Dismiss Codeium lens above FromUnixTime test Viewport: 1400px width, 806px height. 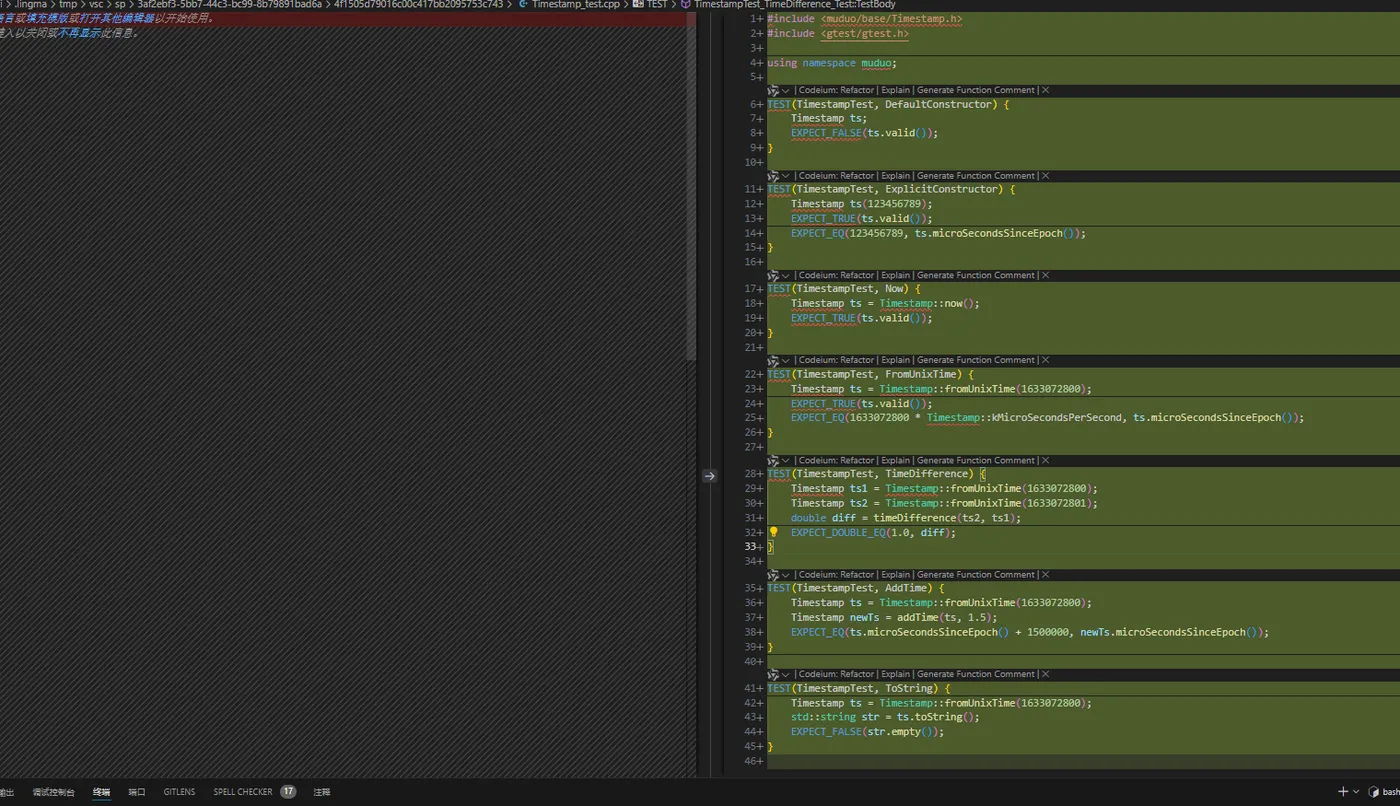click(1046, 360)
